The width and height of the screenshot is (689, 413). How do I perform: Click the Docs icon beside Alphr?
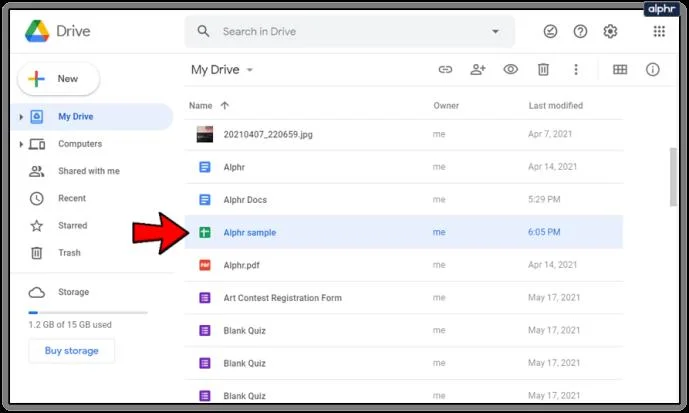click(205, 167)
